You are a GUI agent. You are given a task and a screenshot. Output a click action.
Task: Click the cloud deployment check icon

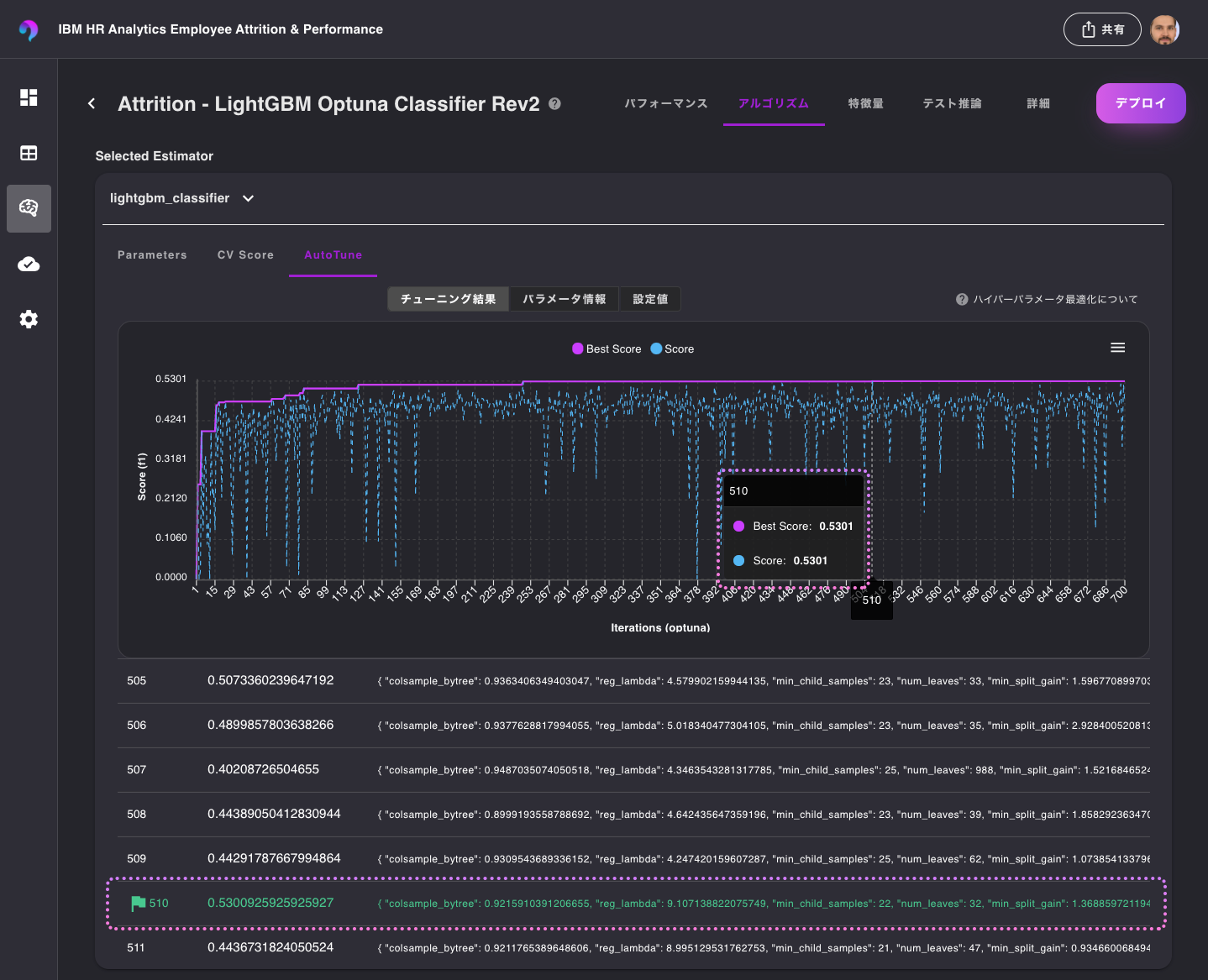[x=29, y=264]
